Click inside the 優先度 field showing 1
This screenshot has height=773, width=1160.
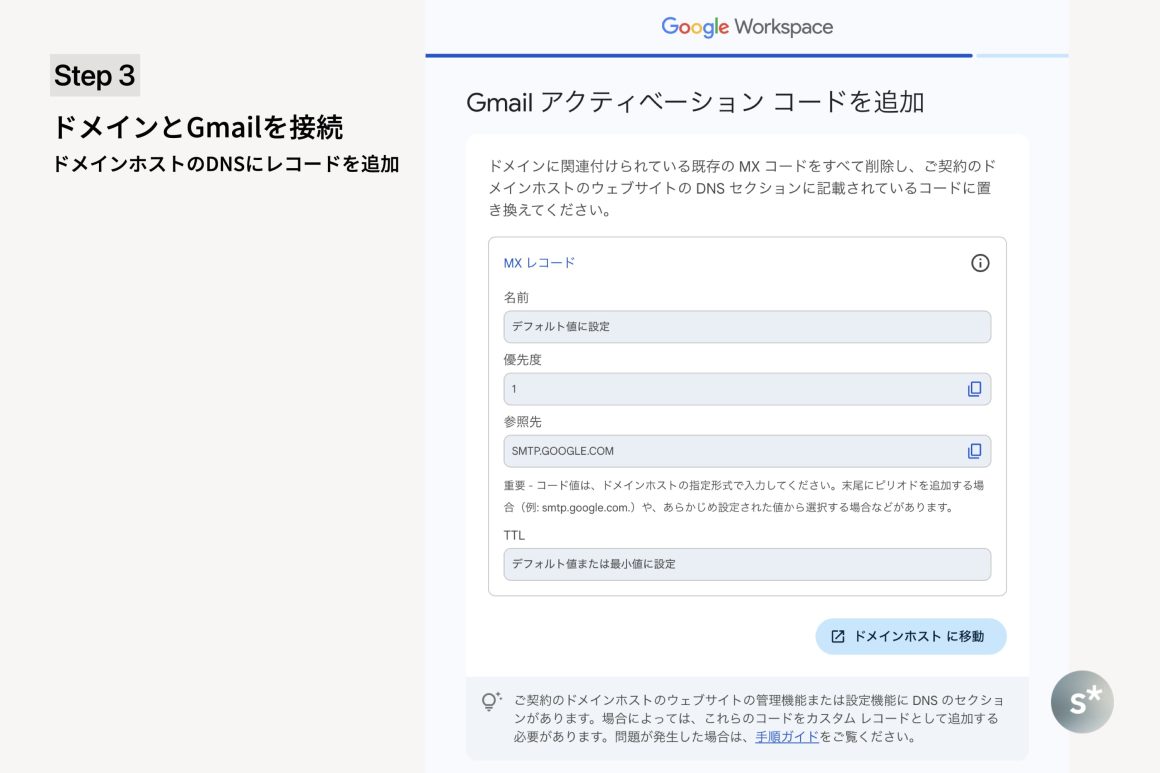(730, 389)
